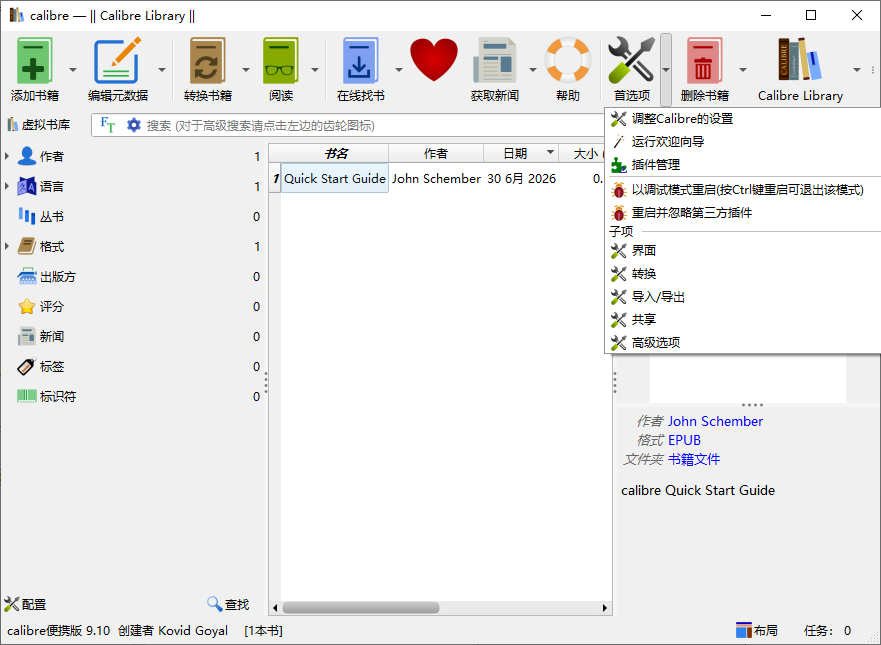Open Calibre Library dropdown arrow

[857, 70]
